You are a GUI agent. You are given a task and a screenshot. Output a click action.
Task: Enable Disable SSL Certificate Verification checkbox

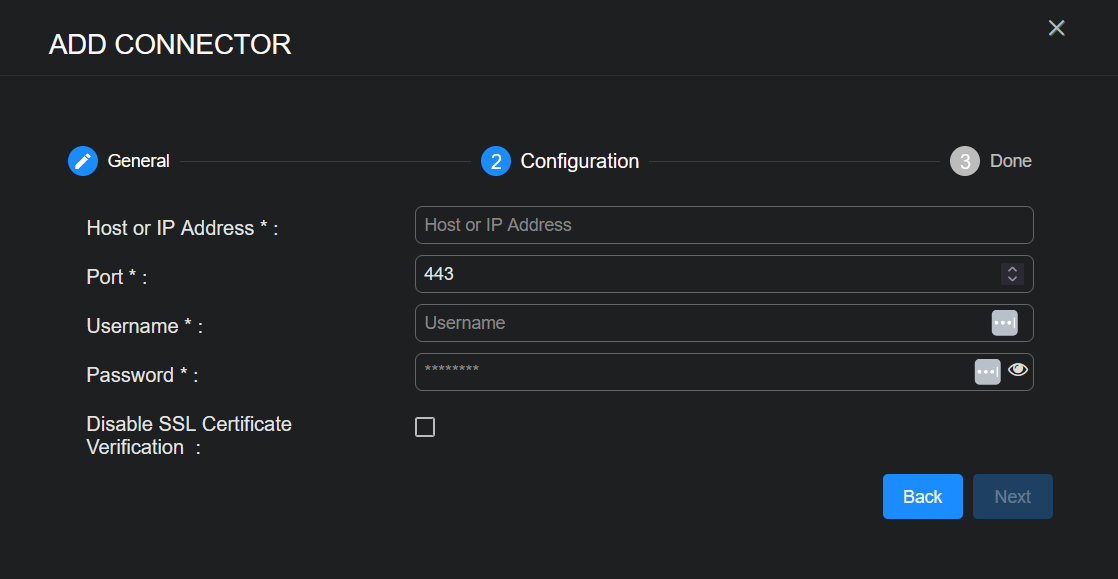point(425,428)
